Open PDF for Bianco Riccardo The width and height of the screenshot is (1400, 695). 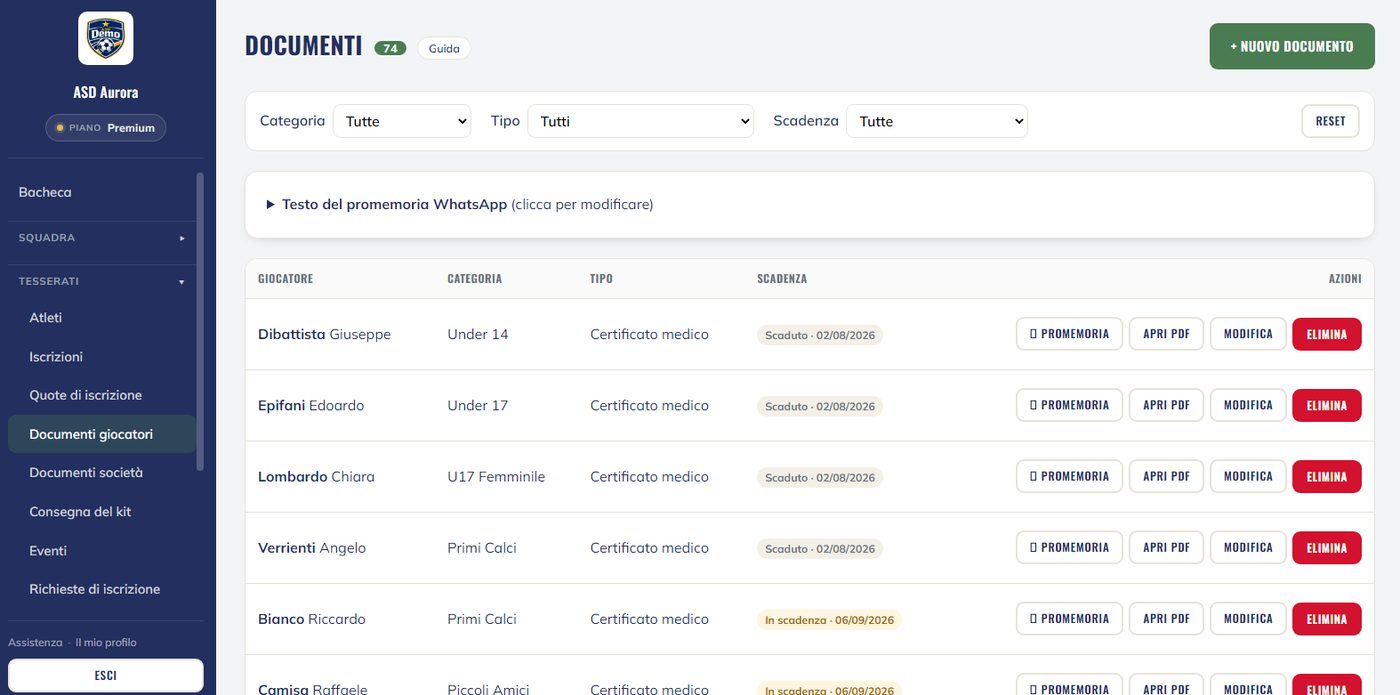[1166, 618]
